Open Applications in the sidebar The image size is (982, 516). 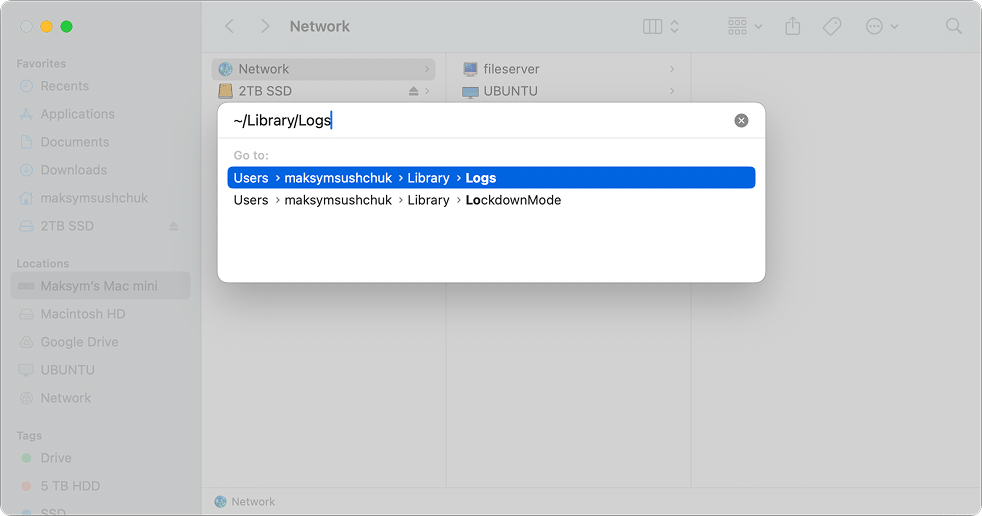point(78,114)
